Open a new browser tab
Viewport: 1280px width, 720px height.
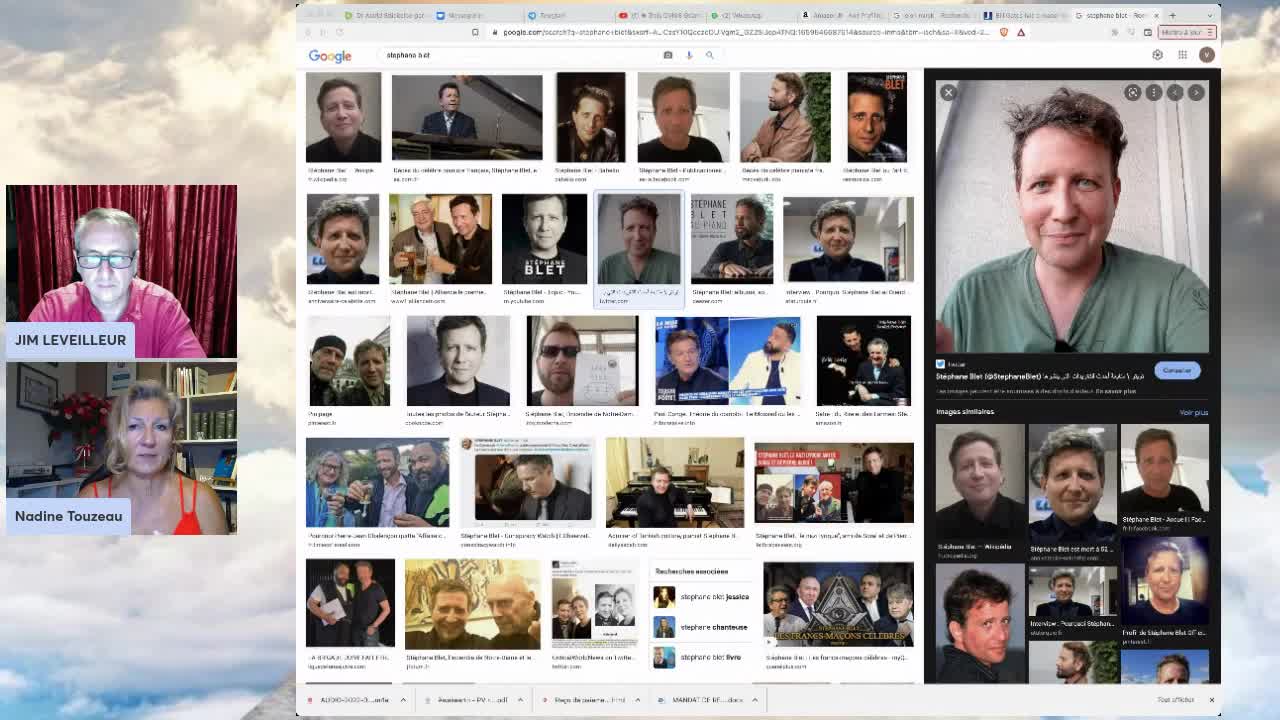click(x=1173, y=15)
